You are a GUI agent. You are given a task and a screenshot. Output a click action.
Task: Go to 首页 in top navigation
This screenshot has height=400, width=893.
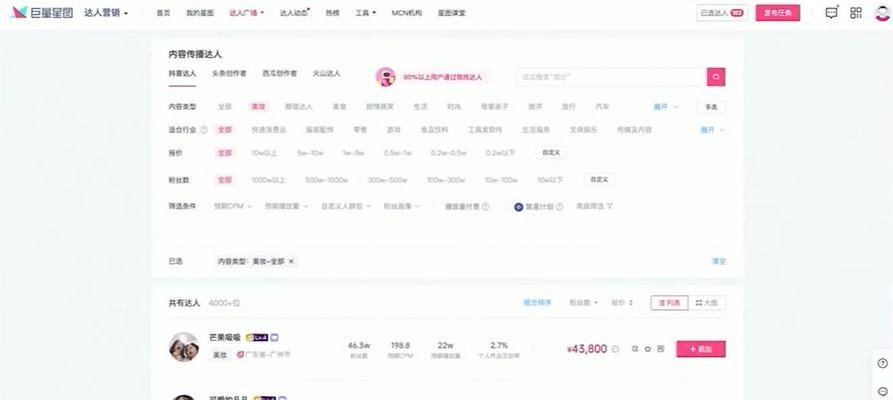pyautogui.click(x=163, y=13)
